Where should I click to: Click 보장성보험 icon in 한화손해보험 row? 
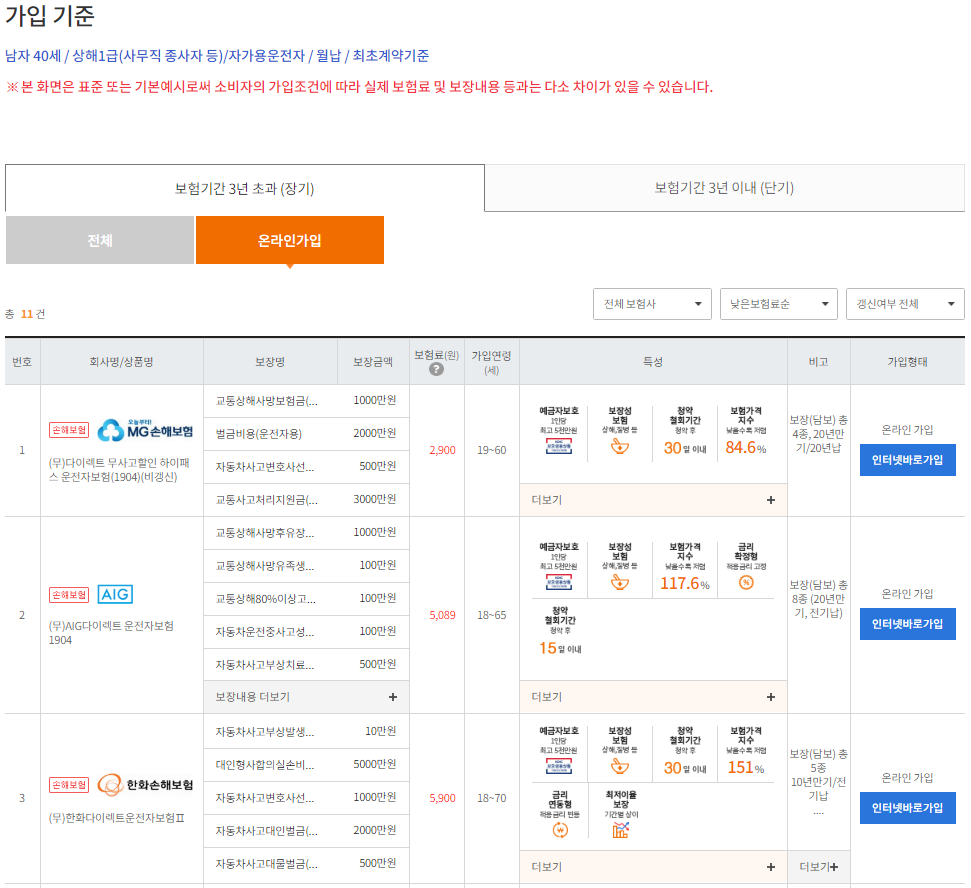point(620,766)
